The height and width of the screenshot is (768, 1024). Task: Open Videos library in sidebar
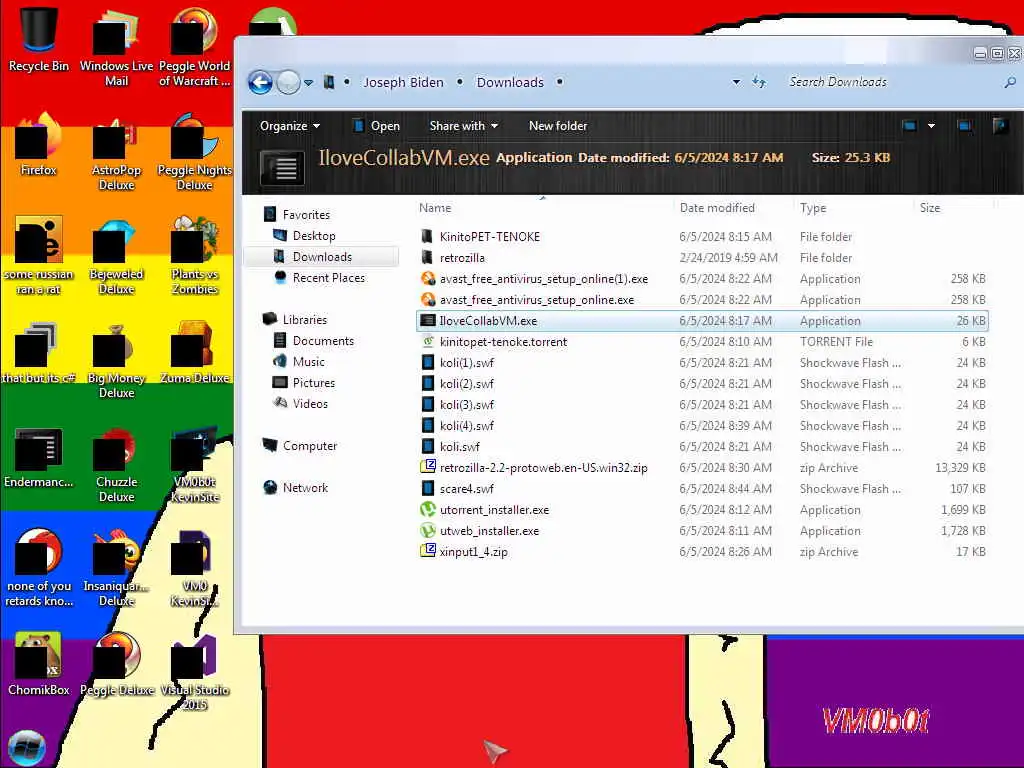[x=310, y=403]
